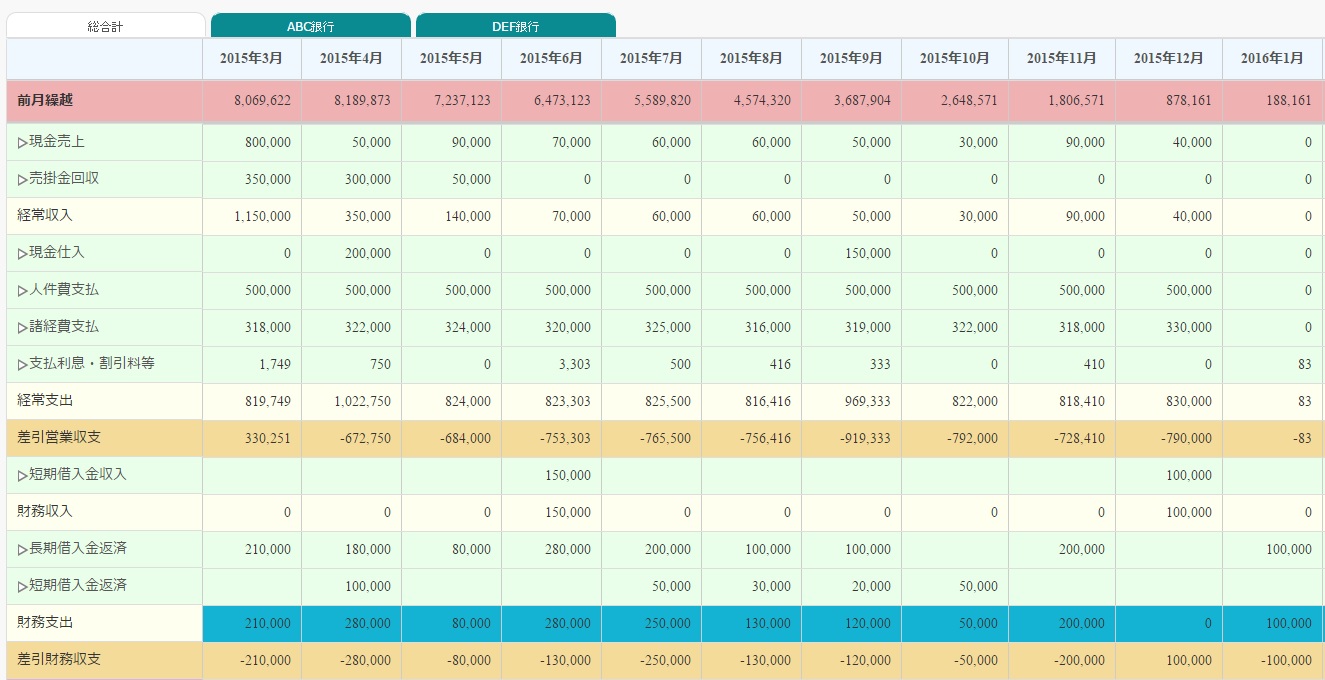The image size is (1325, 680).
Task: Expand the 短期借入金返済 row
Action: point(23,586)
